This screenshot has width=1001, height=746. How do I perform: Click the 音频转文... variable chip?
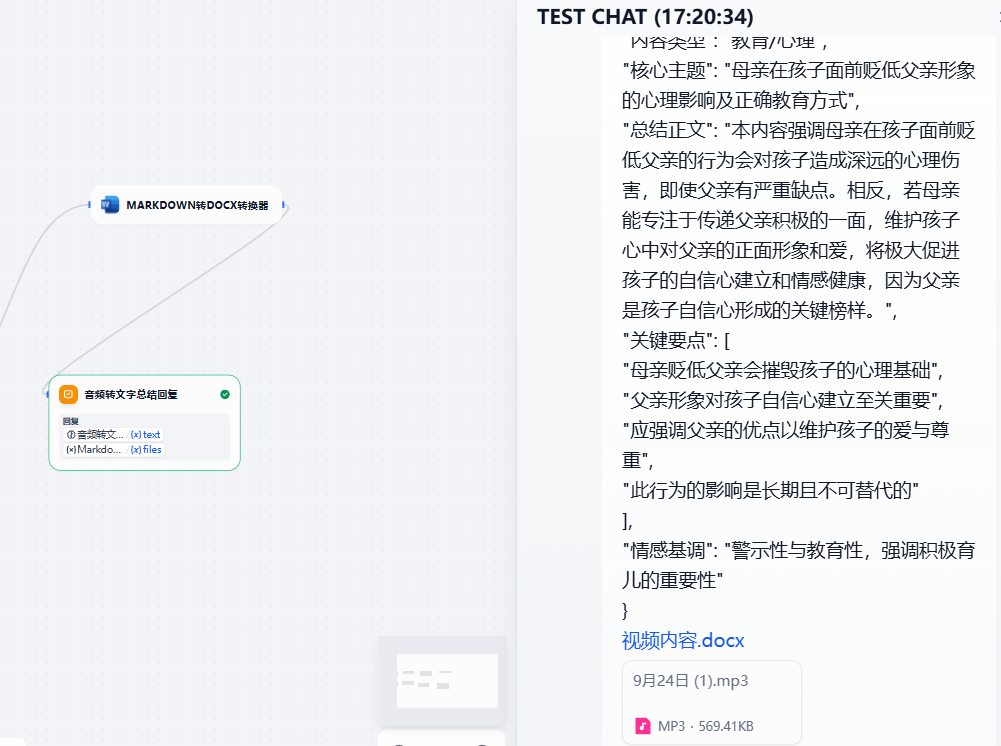[96, 435]
